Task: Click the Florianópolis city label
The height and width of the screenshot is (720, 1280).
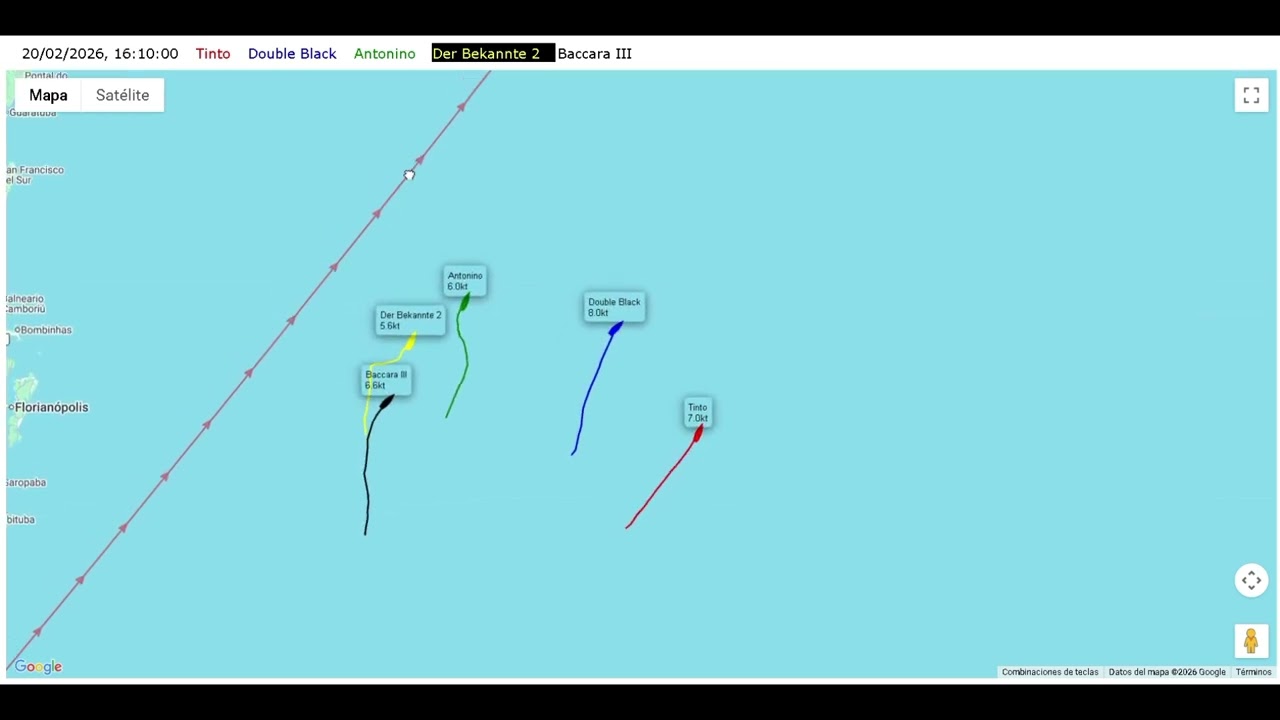Action: tap(50, 407)
